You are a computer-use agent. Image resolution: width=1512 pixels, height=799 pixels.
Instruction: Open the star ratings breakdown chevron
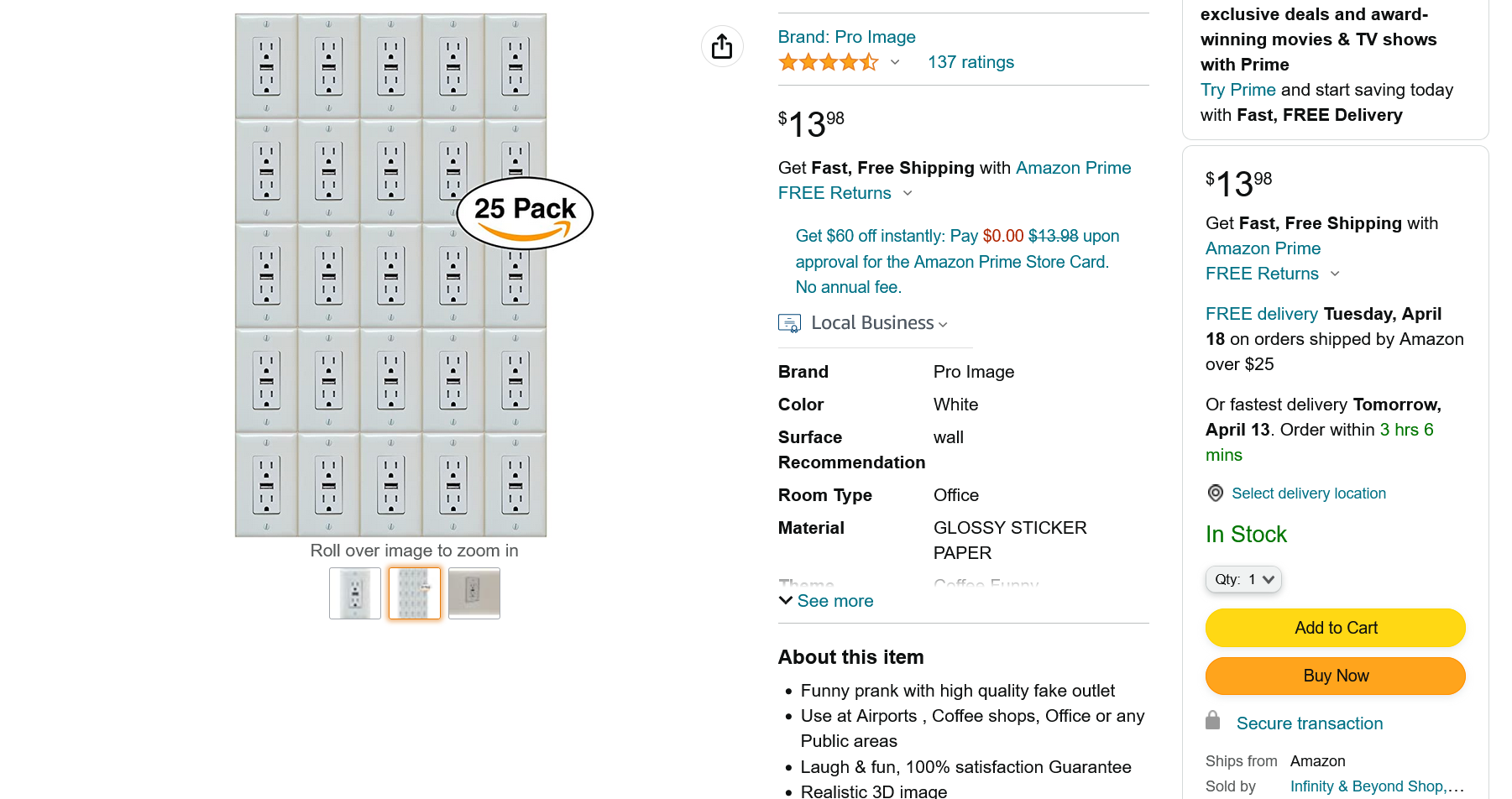click(895, 62)
